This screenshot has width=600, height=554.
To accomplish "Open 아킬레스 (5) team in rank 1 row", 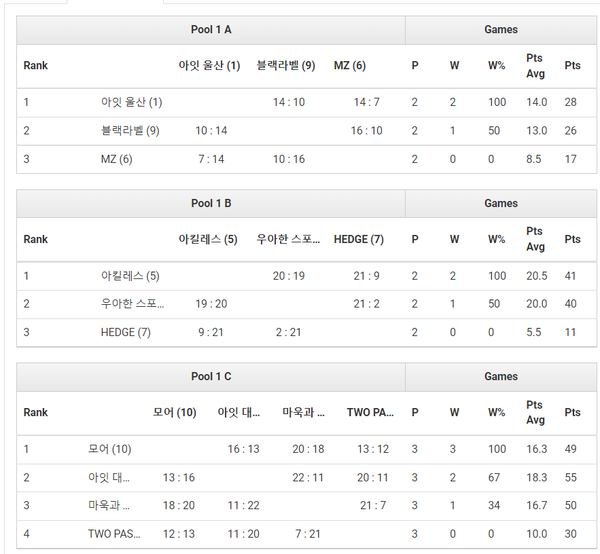I will 130,276.
